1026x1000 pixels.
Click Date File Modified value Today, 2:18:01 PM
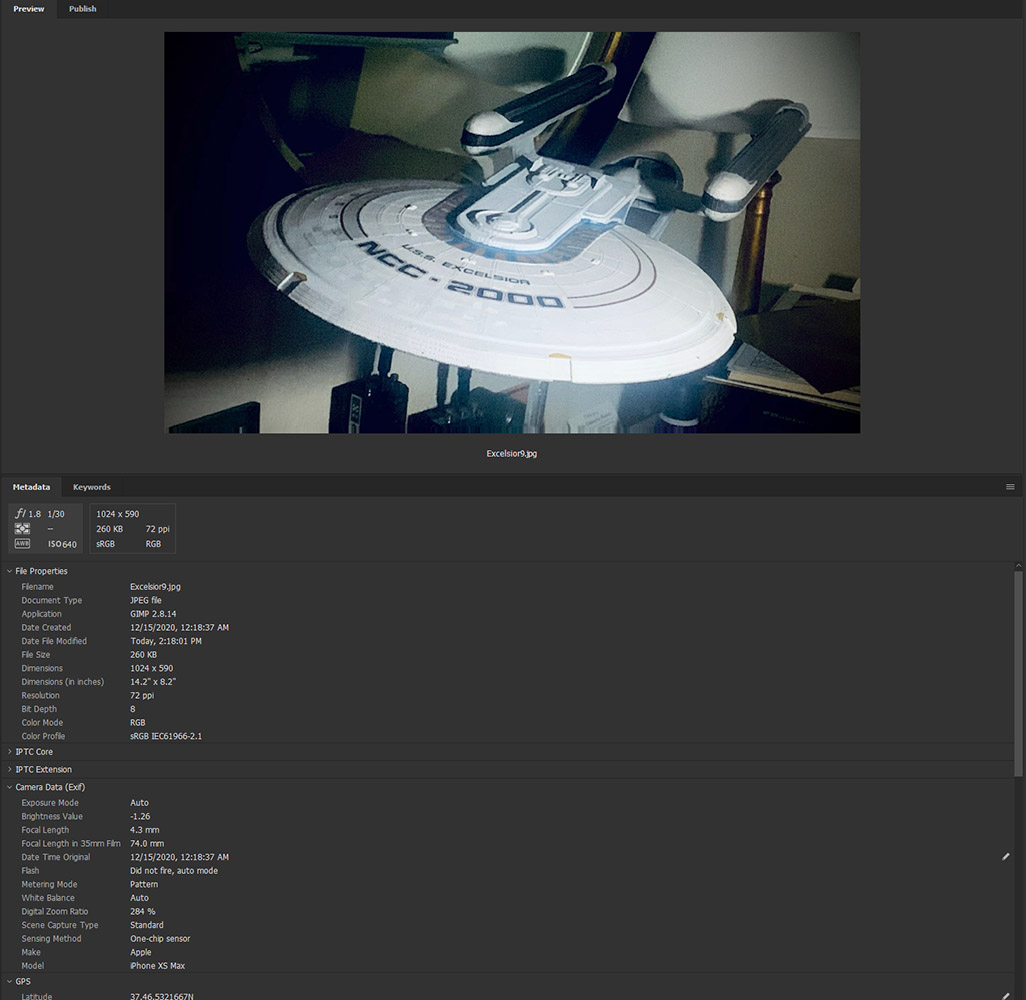(166, 641)
